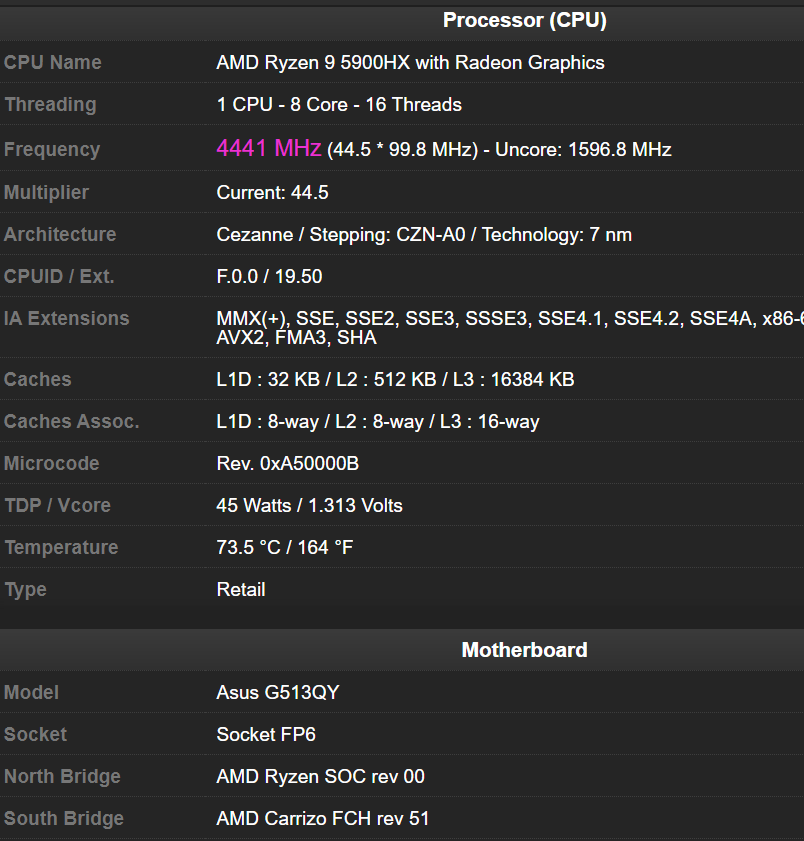Screen dimensions: 804x841
Task: Select the L1D 32 KB cache sizes value
Action: (395, 379)
